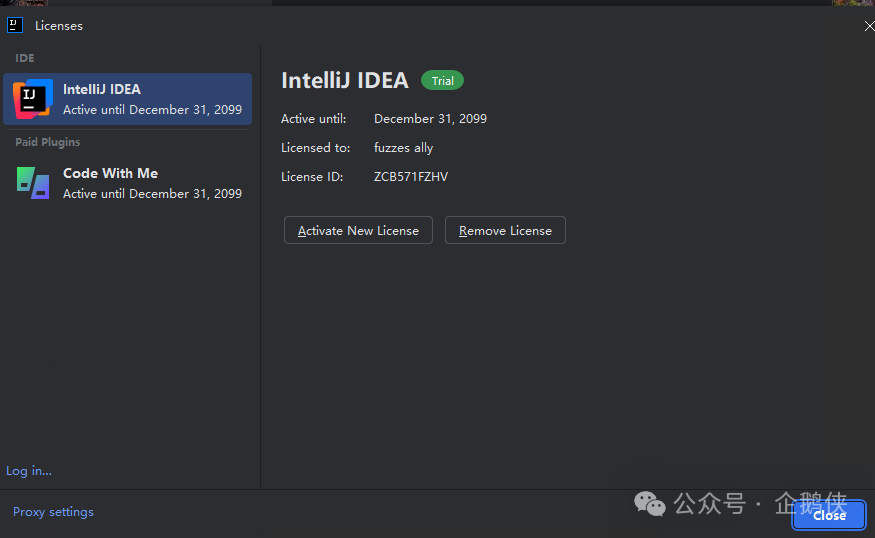Viewport: 875px width, 538px height.
Task: Click the License ID: label
Action: [x=312, y=177]
